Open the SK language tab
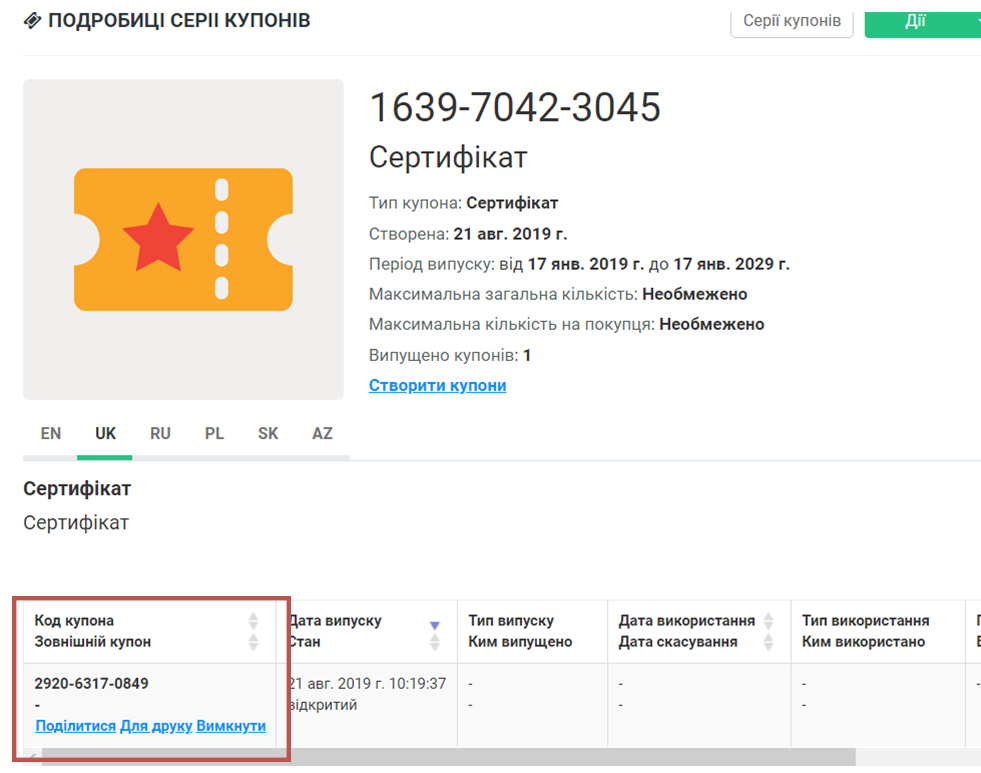 tap(268, 434)
